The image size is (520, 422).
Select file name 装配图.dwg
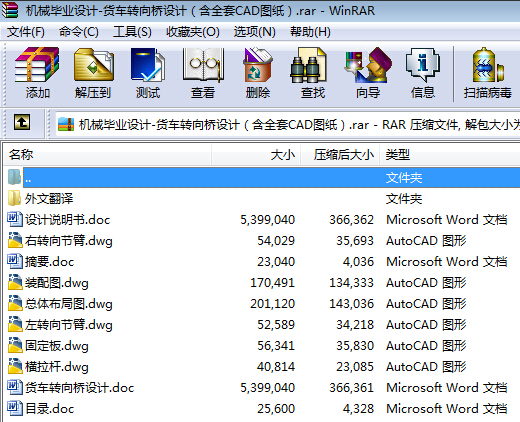[57, 283]
